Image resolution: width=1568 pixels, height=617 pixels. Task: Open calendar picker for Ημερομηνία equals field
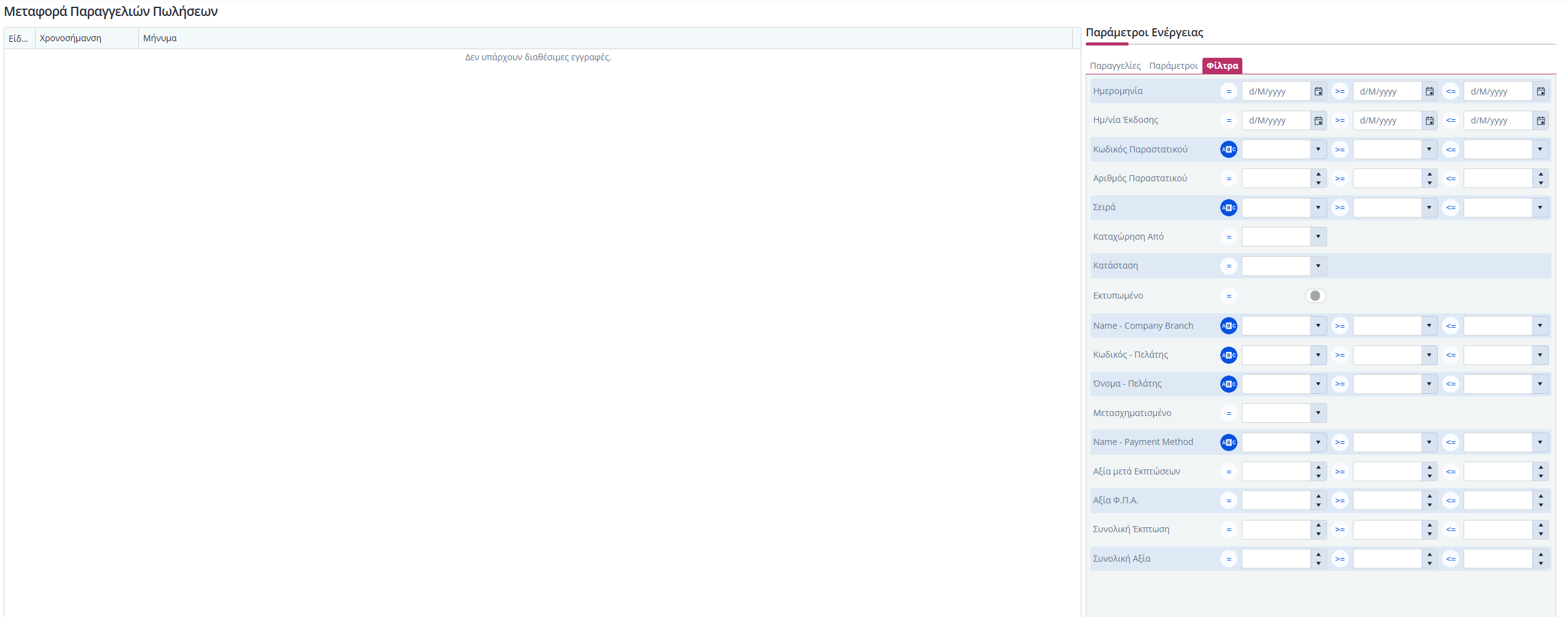tap(1318, 92)
